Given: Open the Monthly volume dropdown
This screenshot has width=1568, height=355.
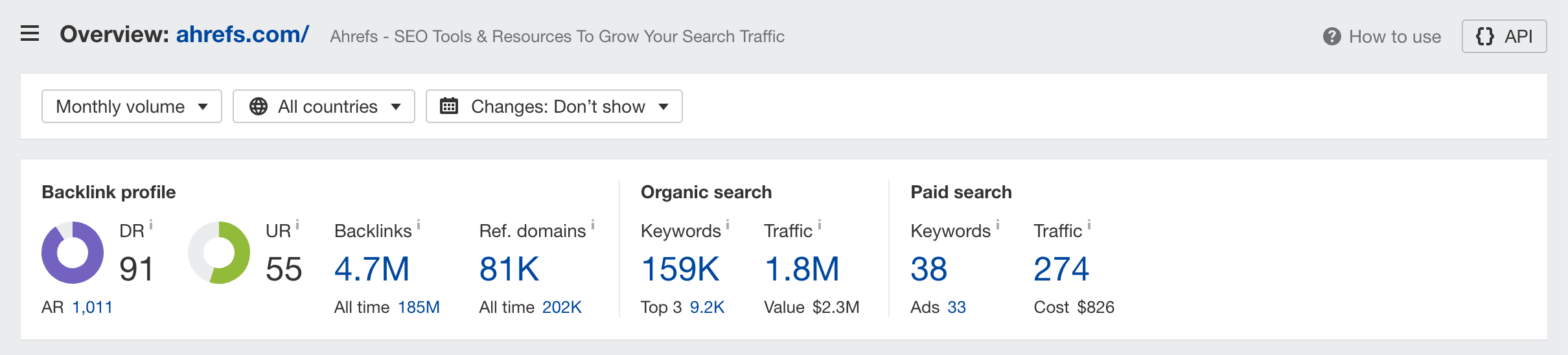Looking at the screenshot, I should [132, 106].
